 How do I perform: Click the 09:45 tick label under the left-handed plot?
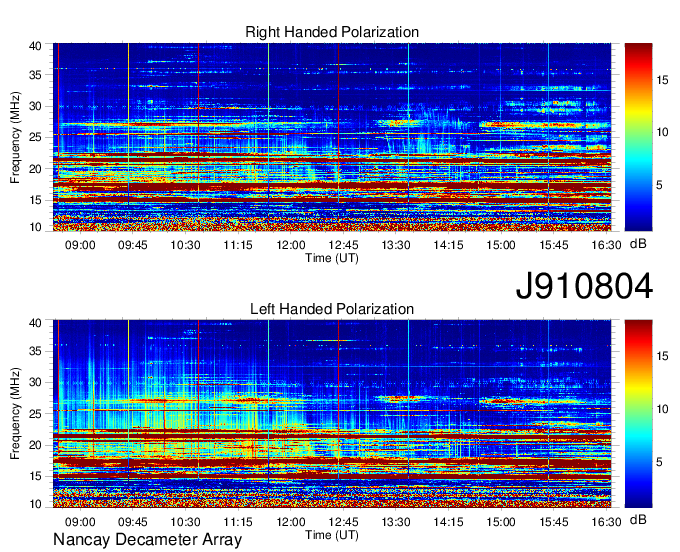(x=133, y=522)
